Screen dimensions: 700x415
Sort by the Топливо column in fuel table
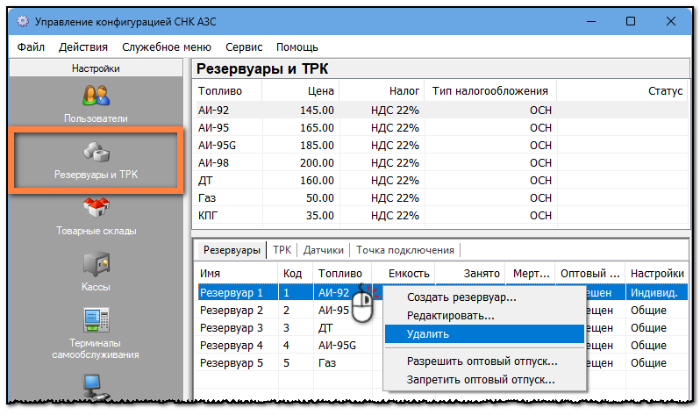[228, 91]
